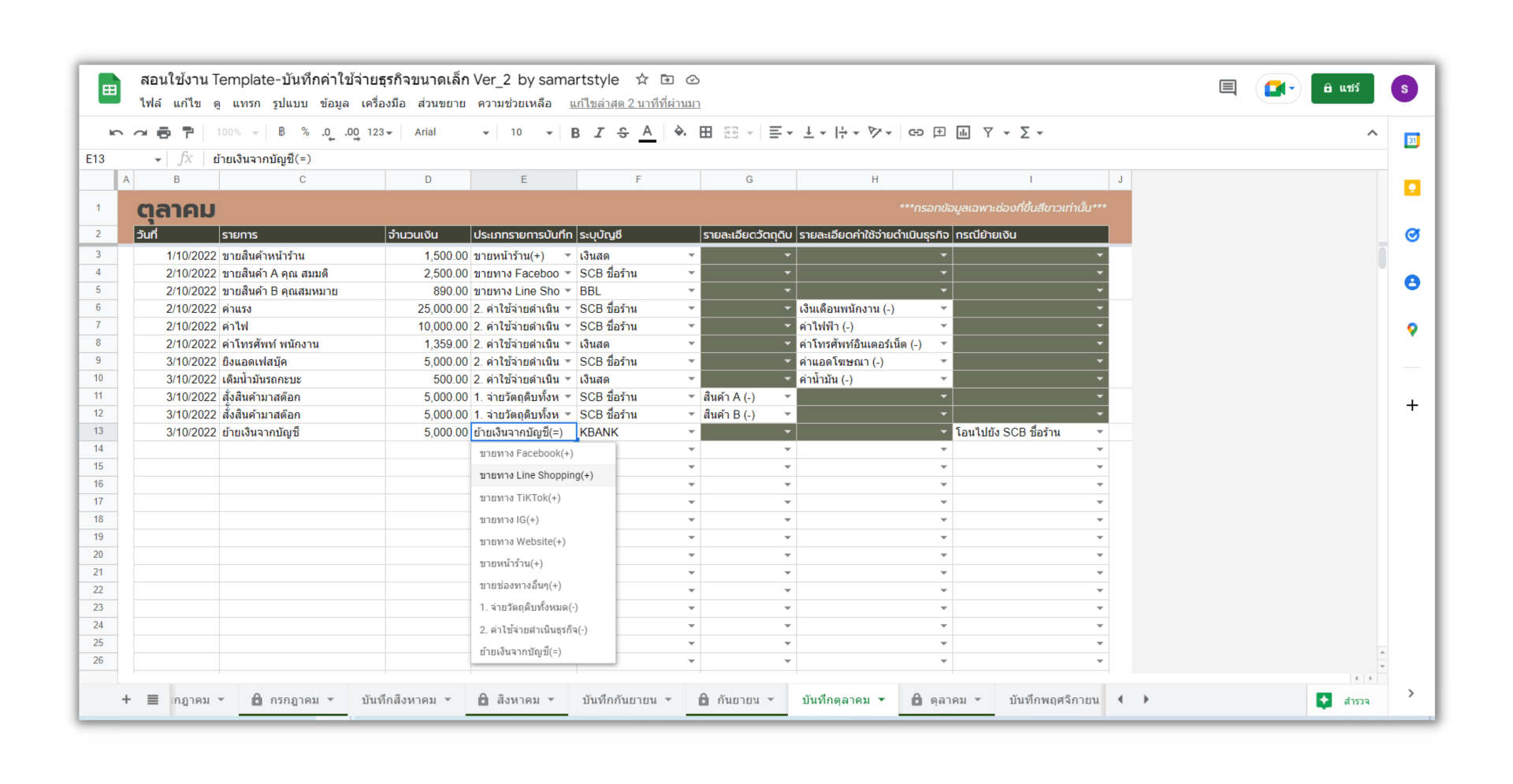Open Google Keep from the side panel
This screenshot has width=1513, height=784.
coord(1412,188)
